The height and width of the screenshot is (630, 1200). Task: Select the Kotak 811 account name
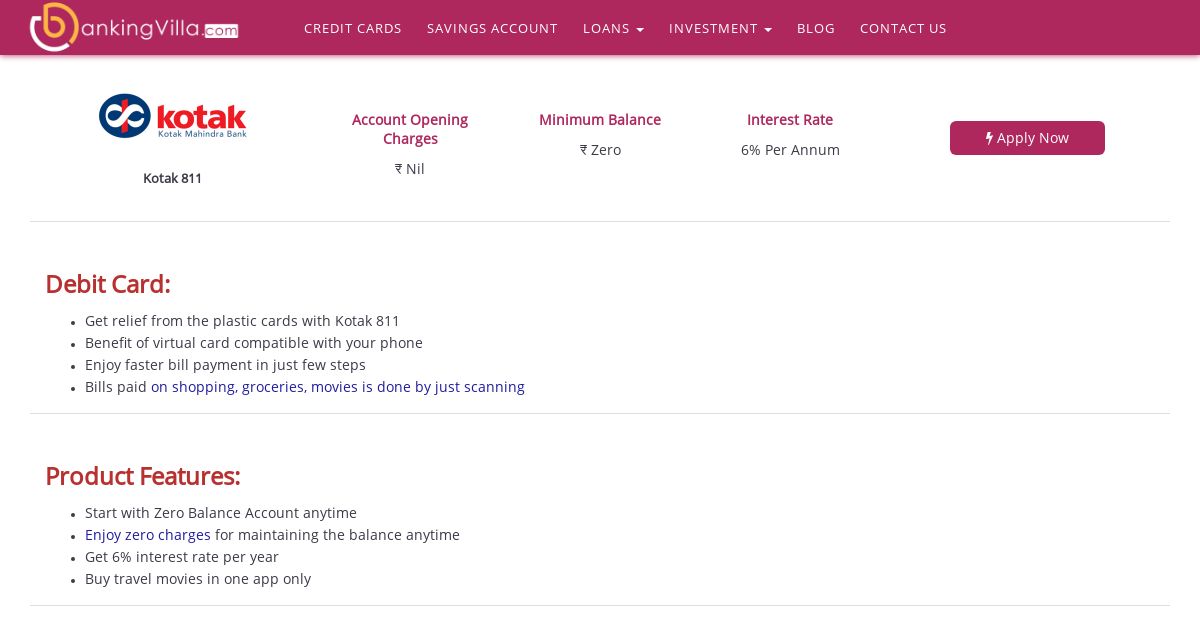(x=172, y=178)
